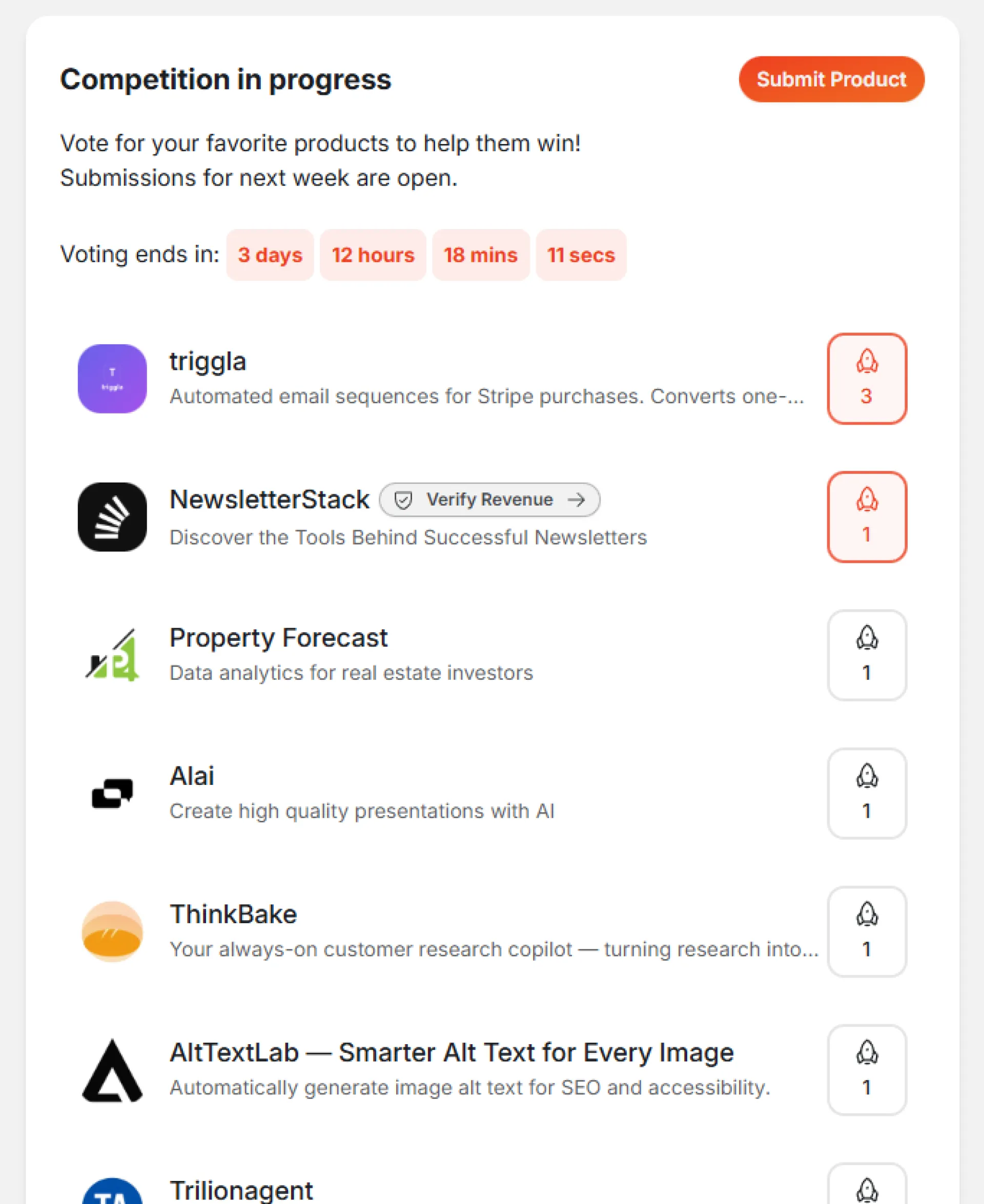Open the triggla product title
984x1204 pixels.
tap(208, 362)
